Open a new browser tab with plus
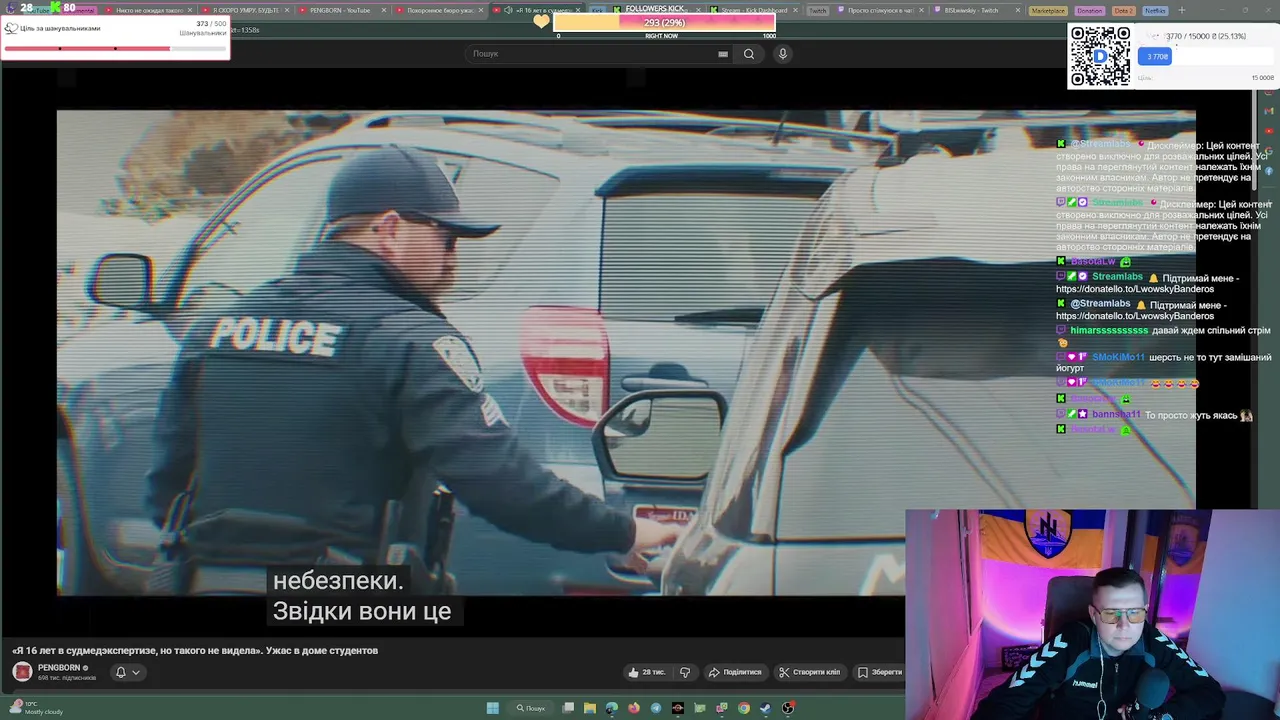 coord(1181,10)
